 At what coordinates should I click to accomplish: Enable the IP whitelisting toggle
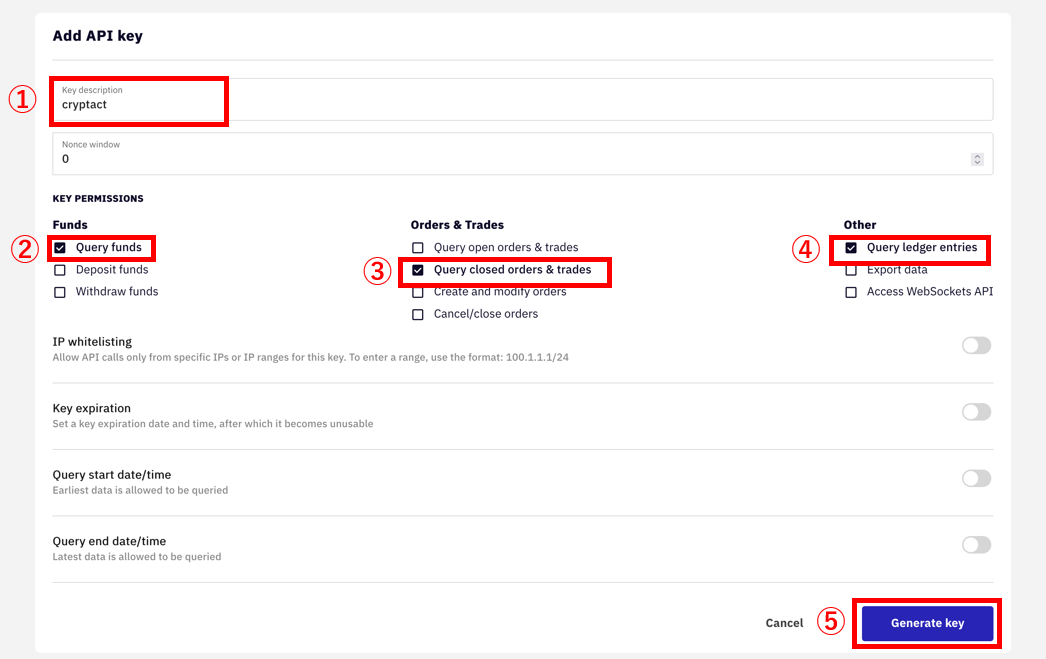point(976,345)
